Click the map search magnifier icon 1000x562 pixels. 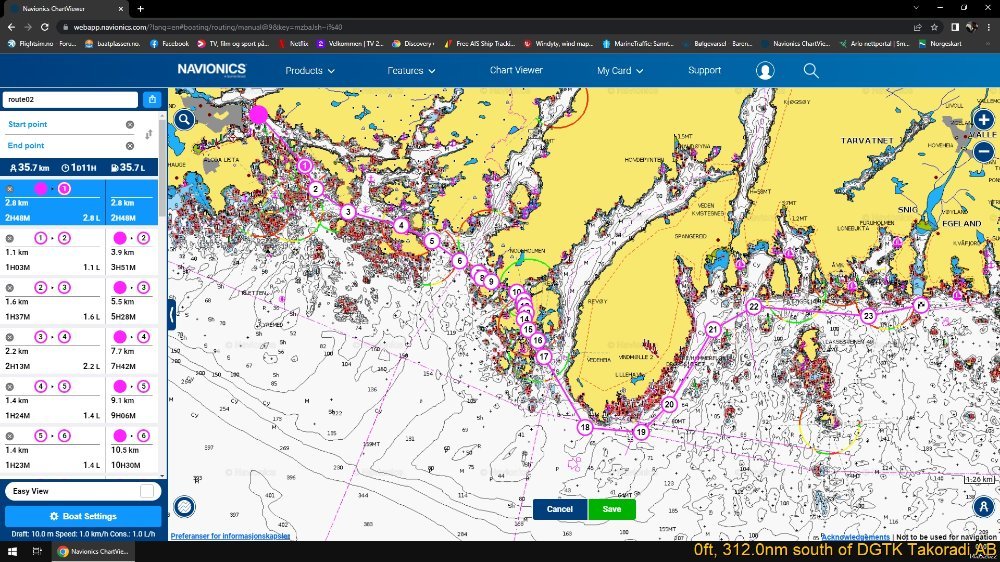(184, 119)
